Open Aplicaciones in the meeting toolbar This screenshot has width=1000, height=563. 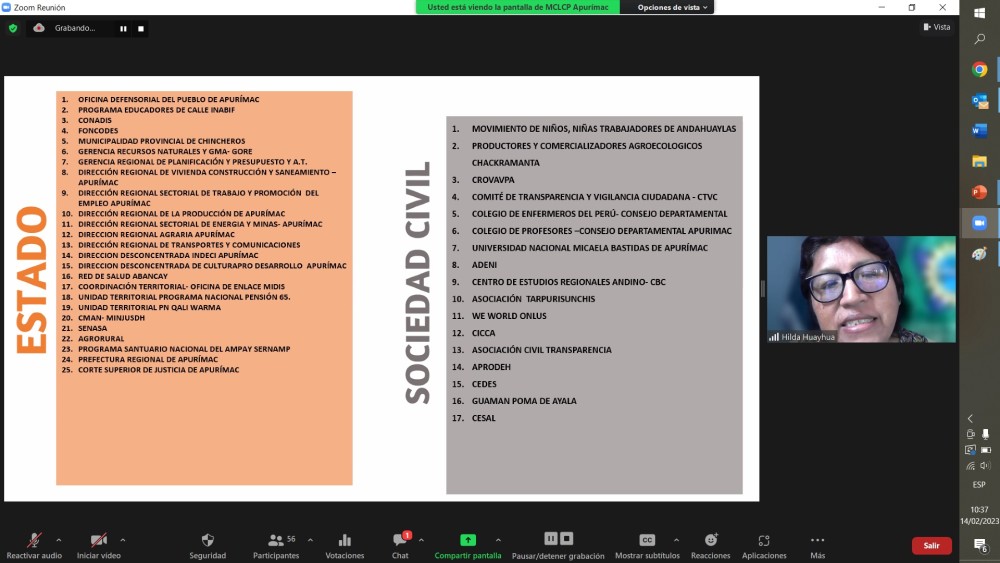tap(764, 540)
